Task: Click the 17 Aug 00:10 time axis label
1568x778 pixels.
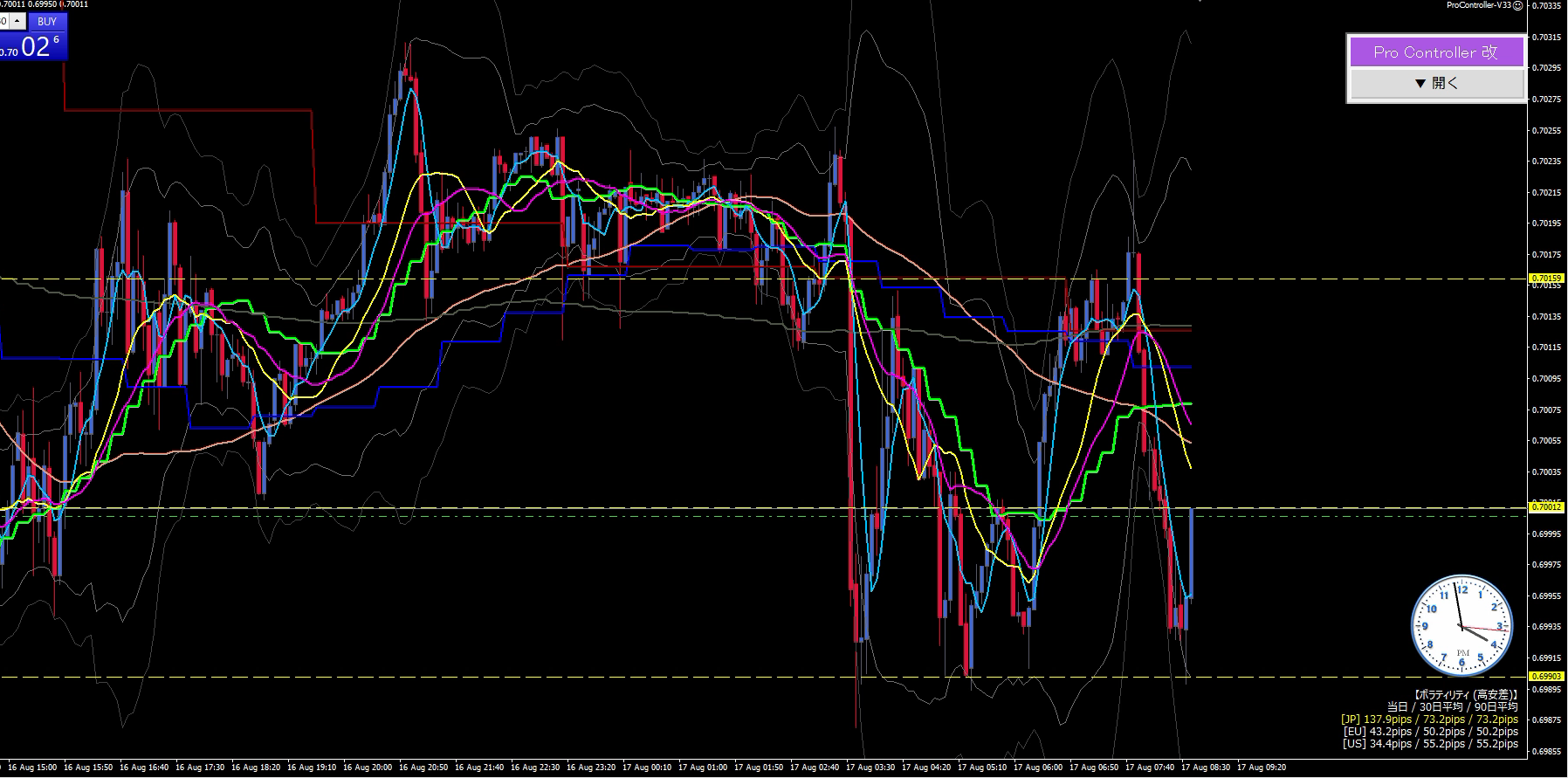Action: [x=647, y=768]
